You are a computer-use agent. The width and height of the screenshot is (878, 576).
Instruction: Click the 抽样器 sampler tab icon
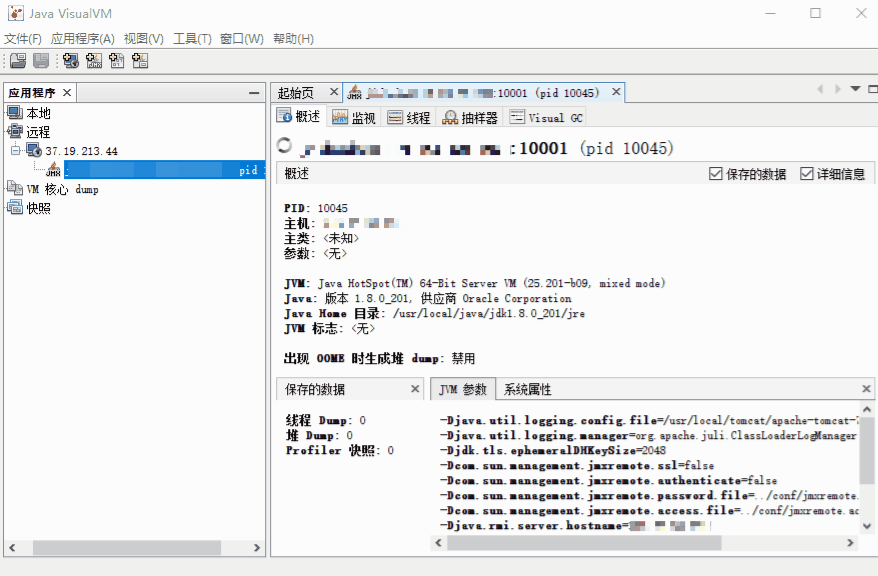(450, 117)
